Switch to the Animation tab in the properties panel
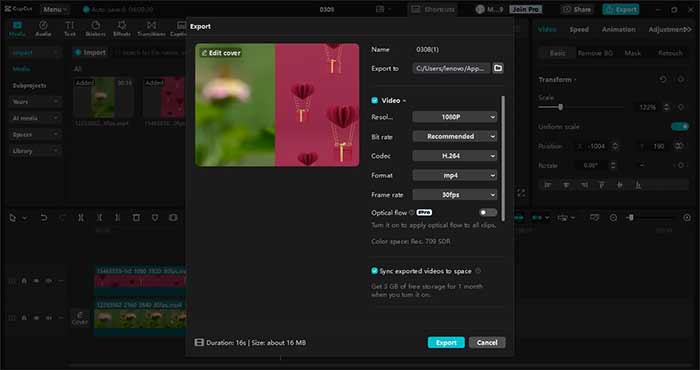The height and width of the screenshot is (370, 700). tap(618, 29)
